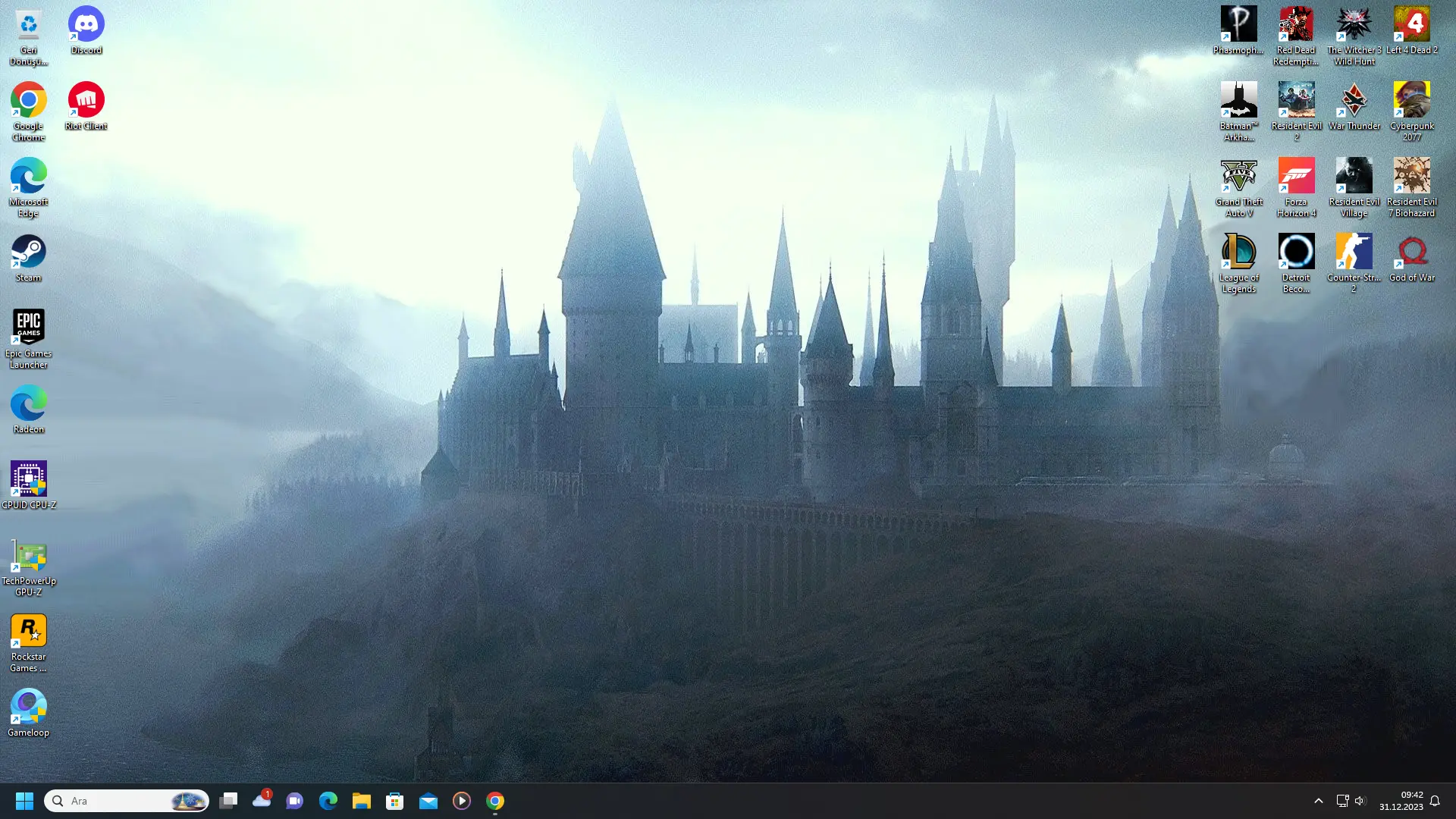The image size is (1456, 819).
Task: Expand the hidden system tray icons
Action: tap(1319, 801)
